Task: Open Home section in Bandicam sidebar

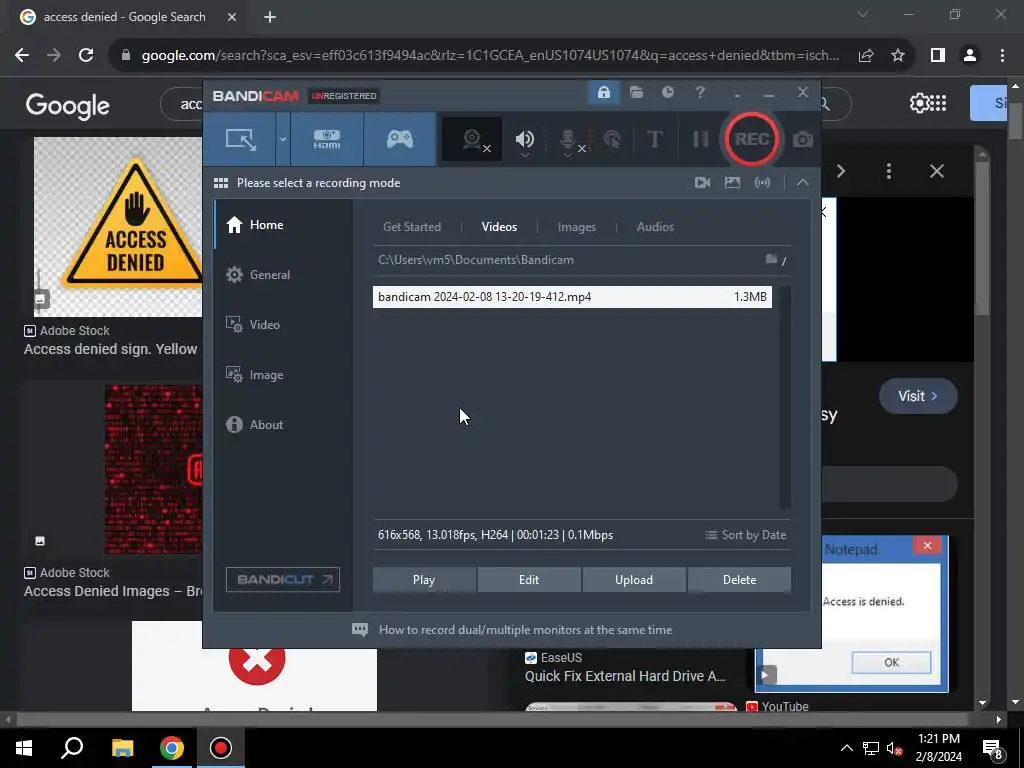Action: click(x=283, y=225)
